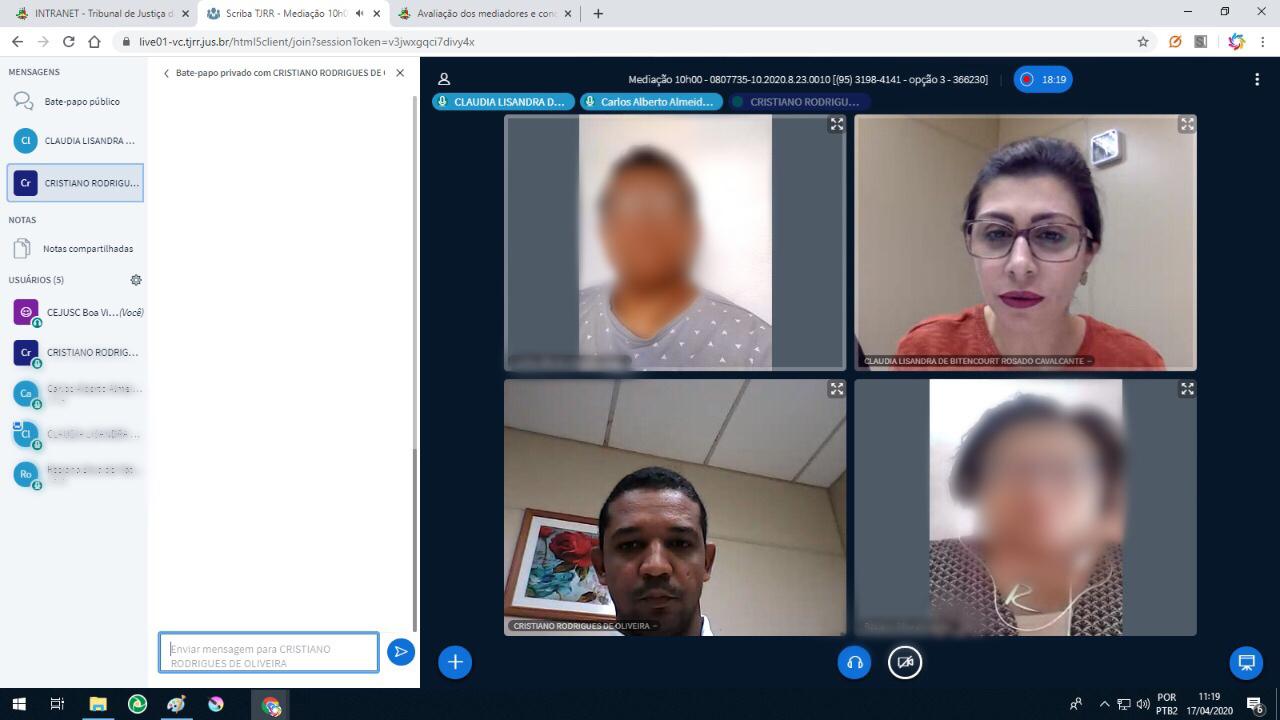Viewport: 1280px width, 720px height.
Task: Reload the current page
Action: pos(68,42)
